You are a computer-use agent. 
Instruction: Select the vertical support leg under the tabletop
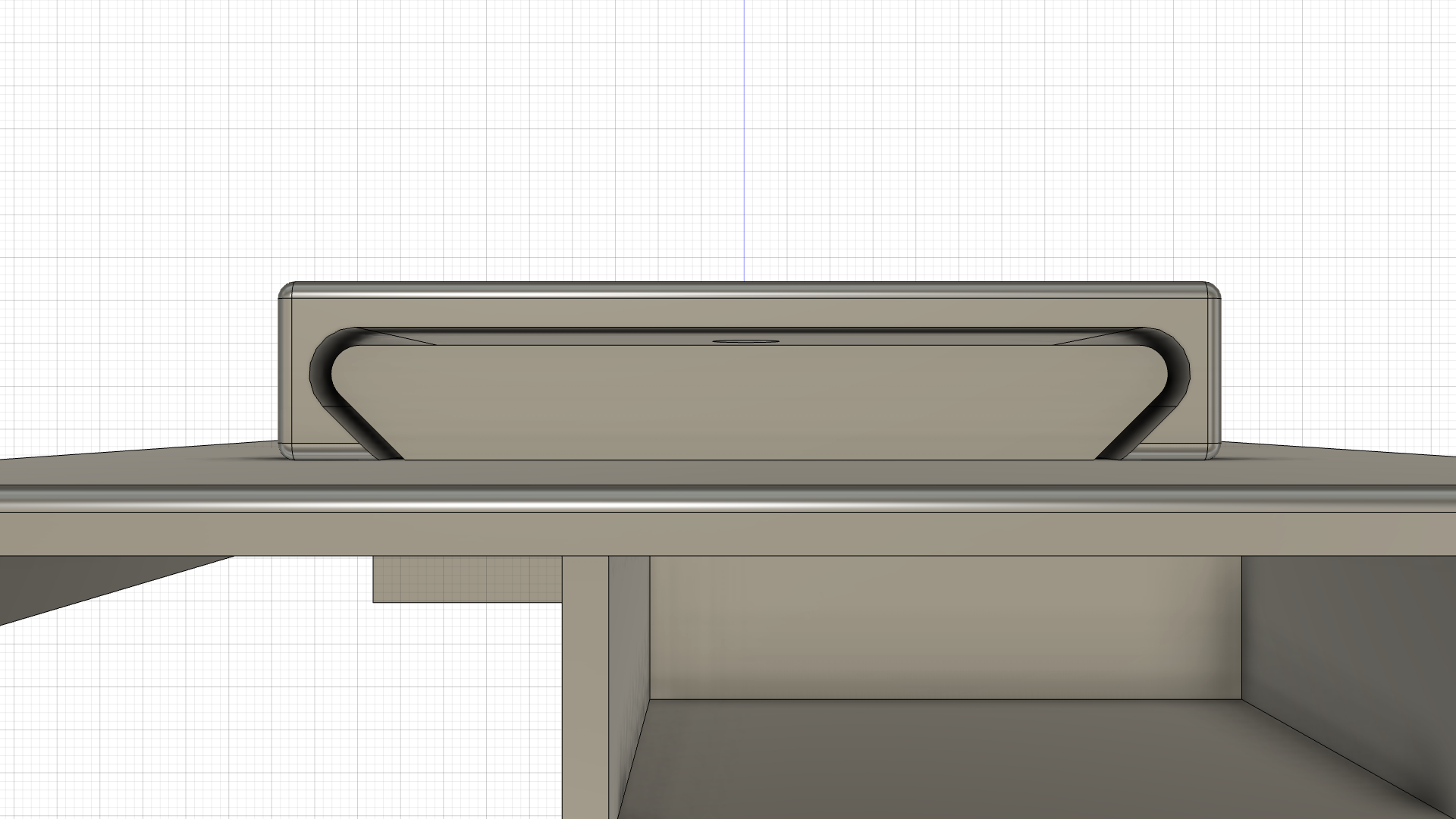[x=585, y=686]
